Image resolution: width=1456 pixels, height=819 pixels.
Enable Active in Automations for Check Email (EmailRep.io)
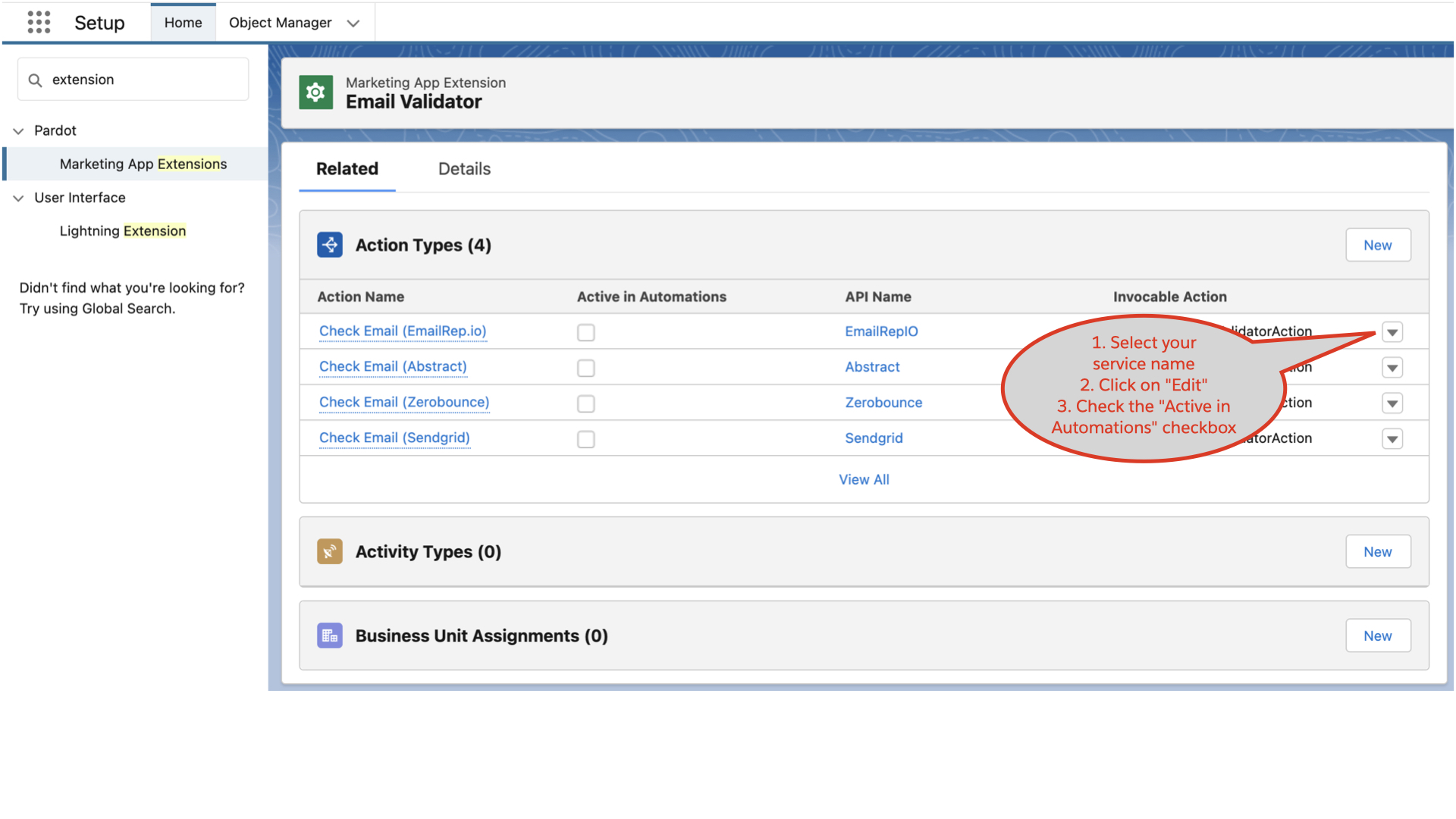(585, 332)
